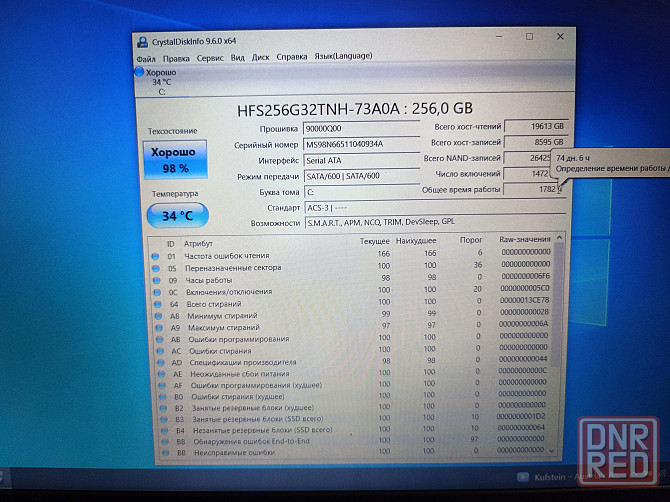Click the 34 °C temperature button
Screen dimensions: 670x502
177,216
